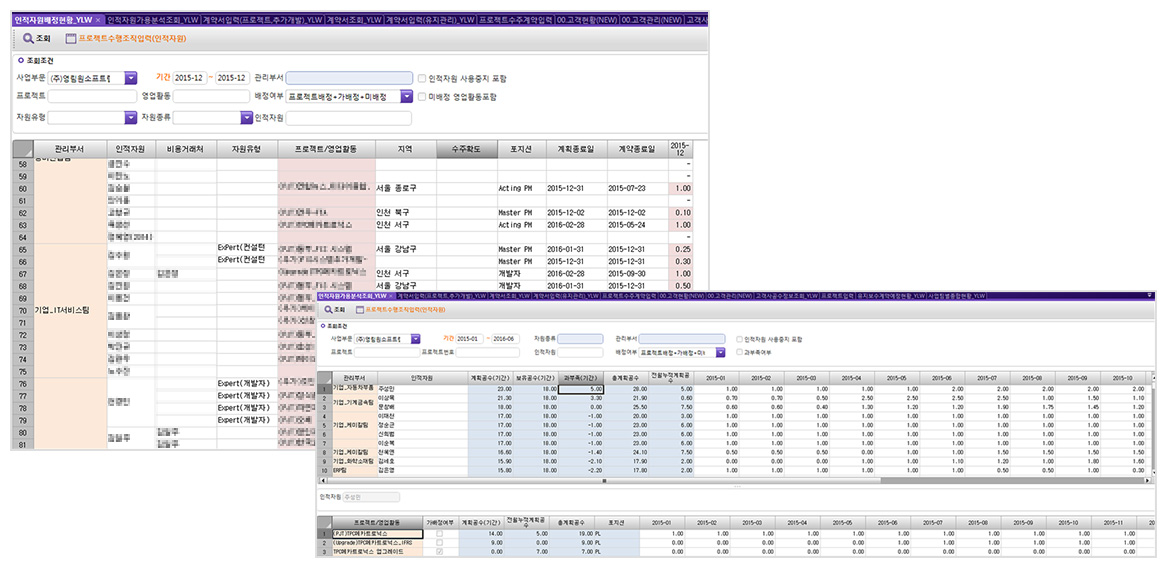1167x583 pixels.
Task: Toggle 인적자원 사용중지 포함 checkbox in the front window
Action: click(x=738, y=339)
